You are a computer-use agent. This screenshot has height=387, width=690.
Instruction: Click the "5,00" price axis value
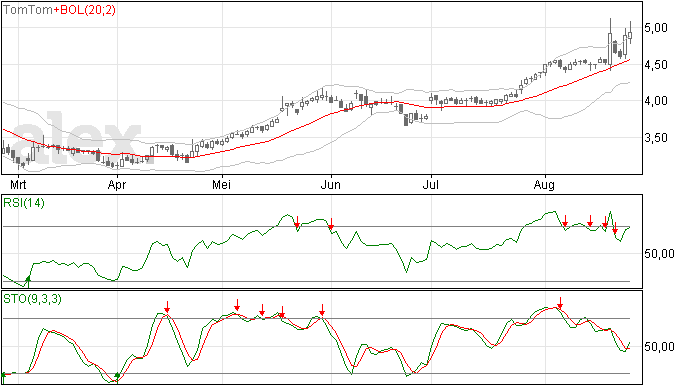pos(656,28)
